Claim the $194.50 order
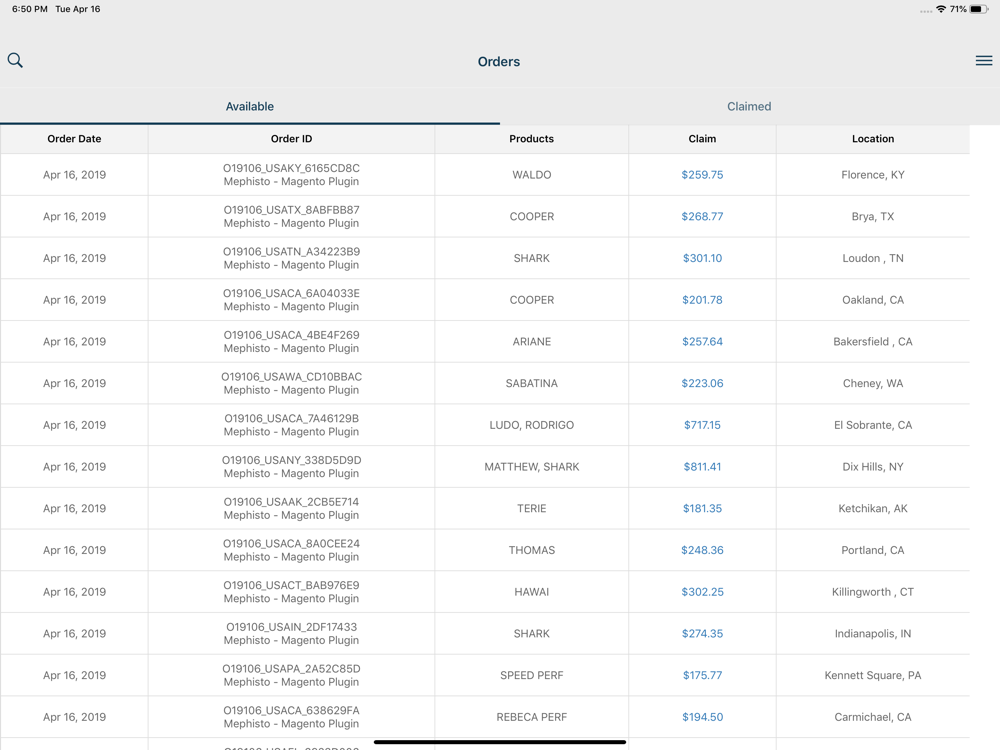 702,717
